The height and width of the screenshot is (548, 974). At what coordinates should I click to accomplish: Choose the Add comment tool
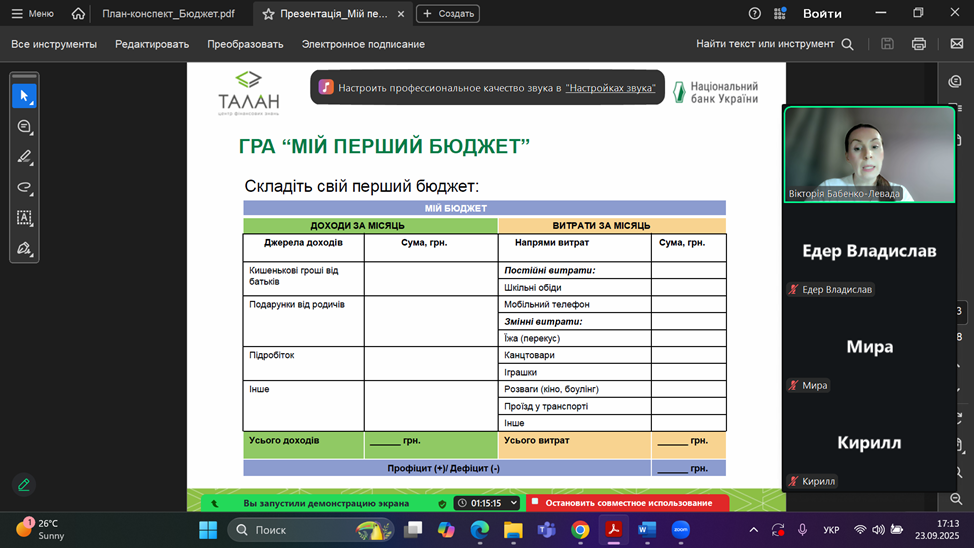click(24, 127)
